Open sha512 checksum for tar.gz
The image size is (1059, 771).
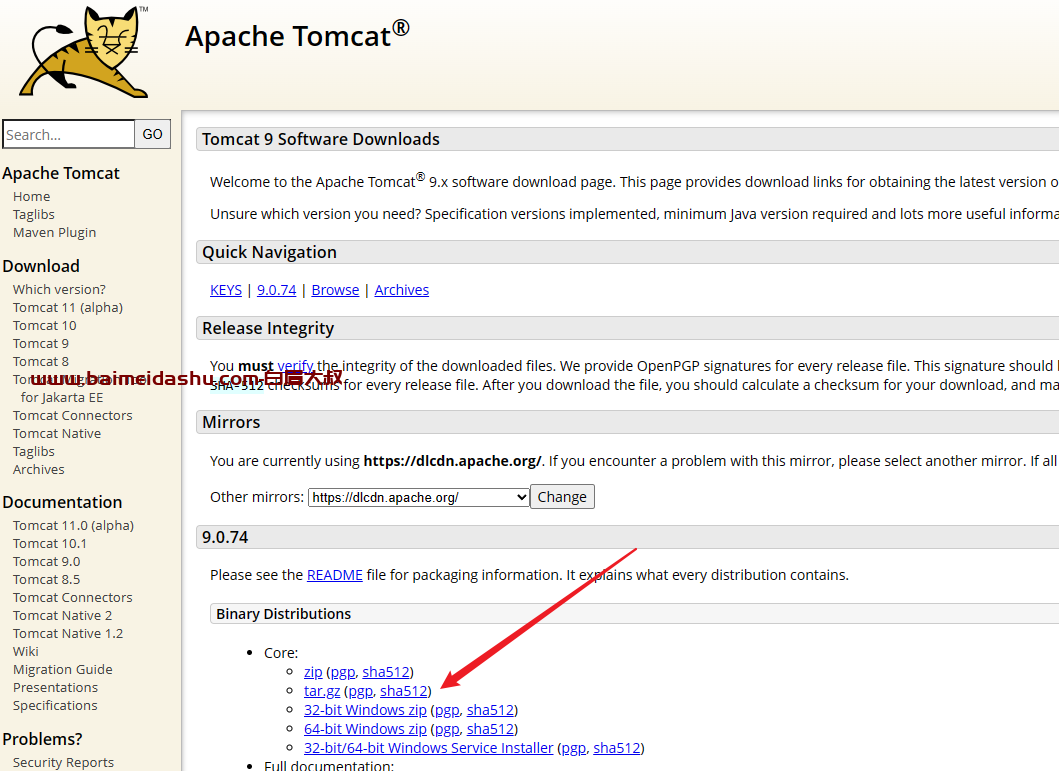click(403, 691)
